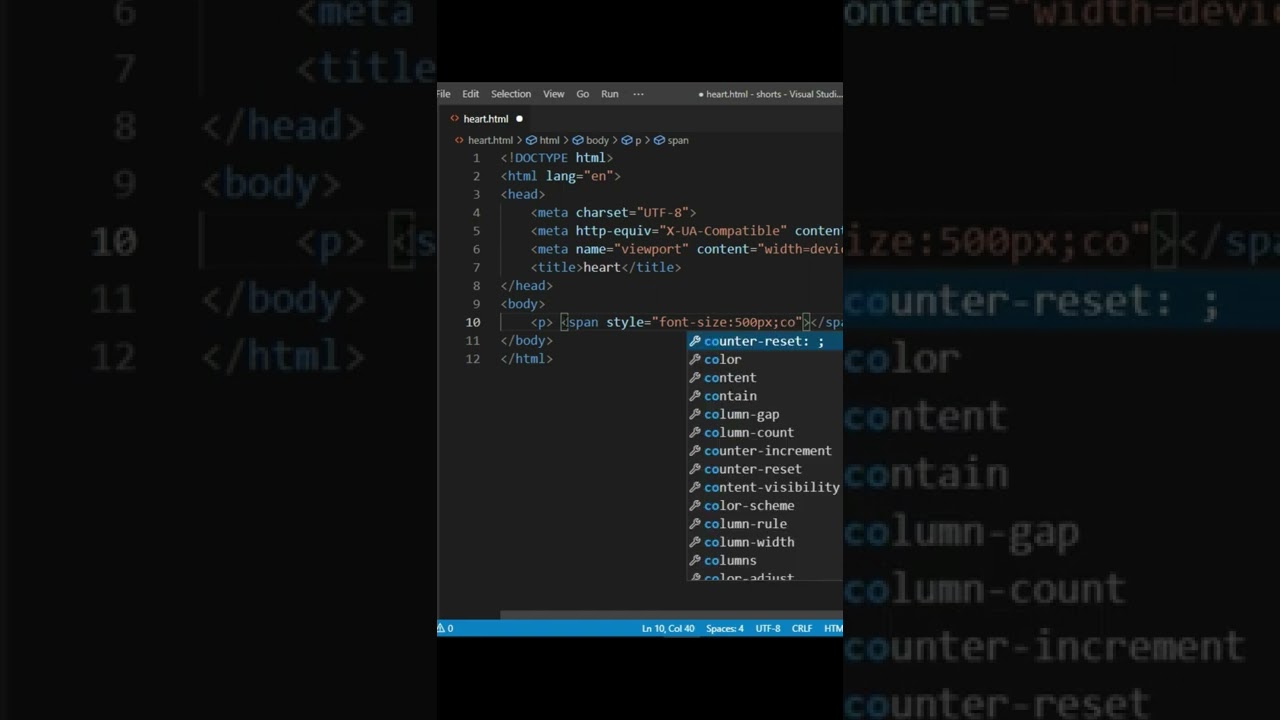
Task: Pick the 'column-gap' suggestion
Action: [765, 414]
